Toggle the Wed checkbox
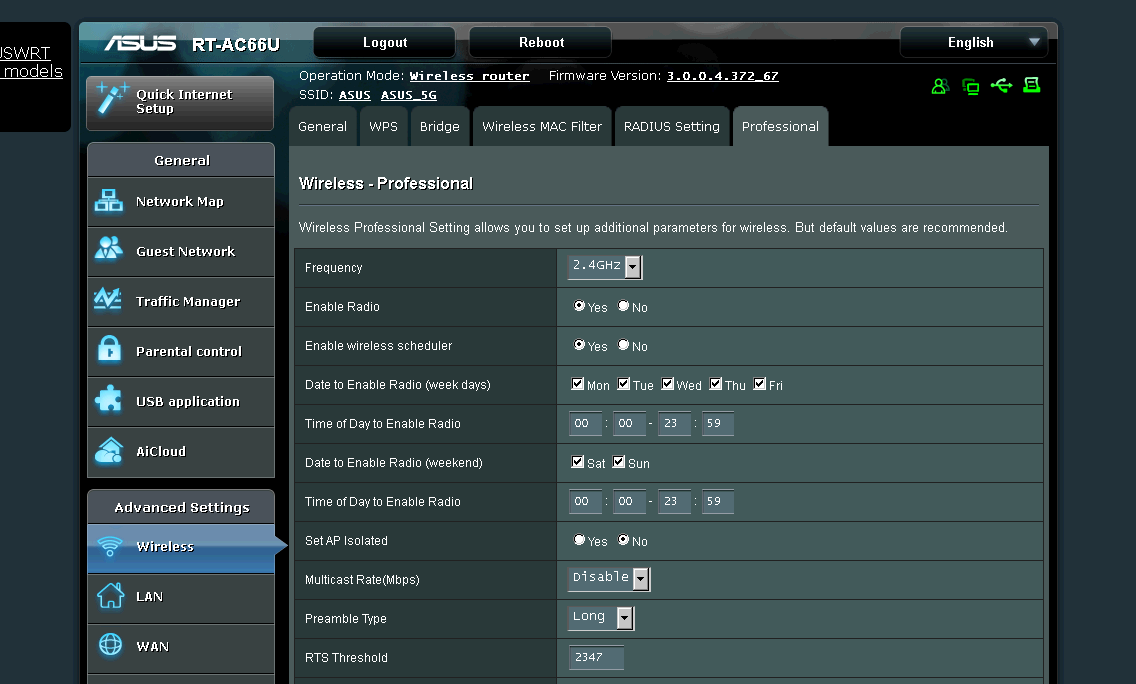 click(668, 384)
